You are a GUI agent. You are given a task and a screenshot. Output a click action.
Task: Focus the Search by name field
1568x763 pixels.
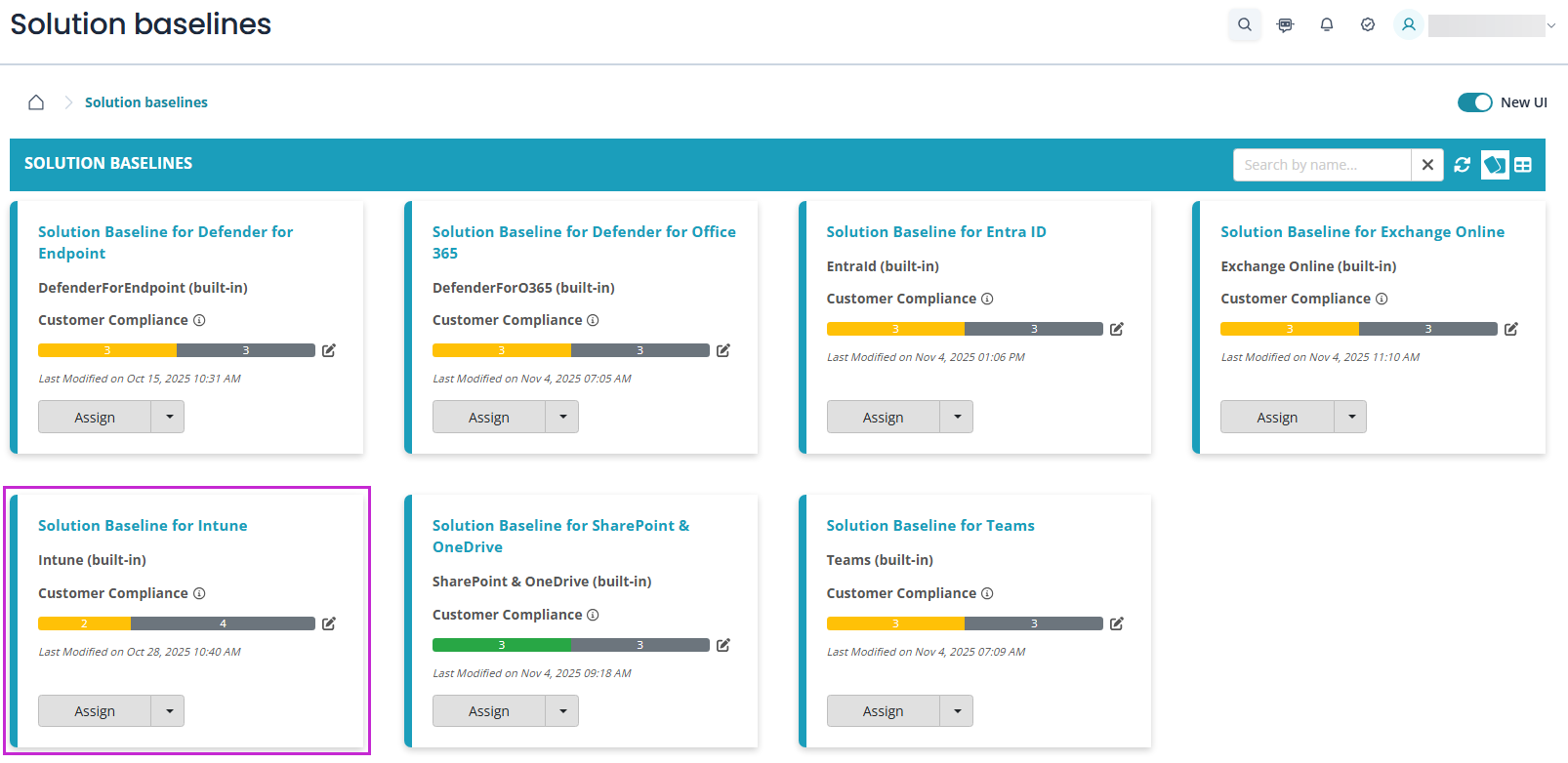pos(1322,165)
